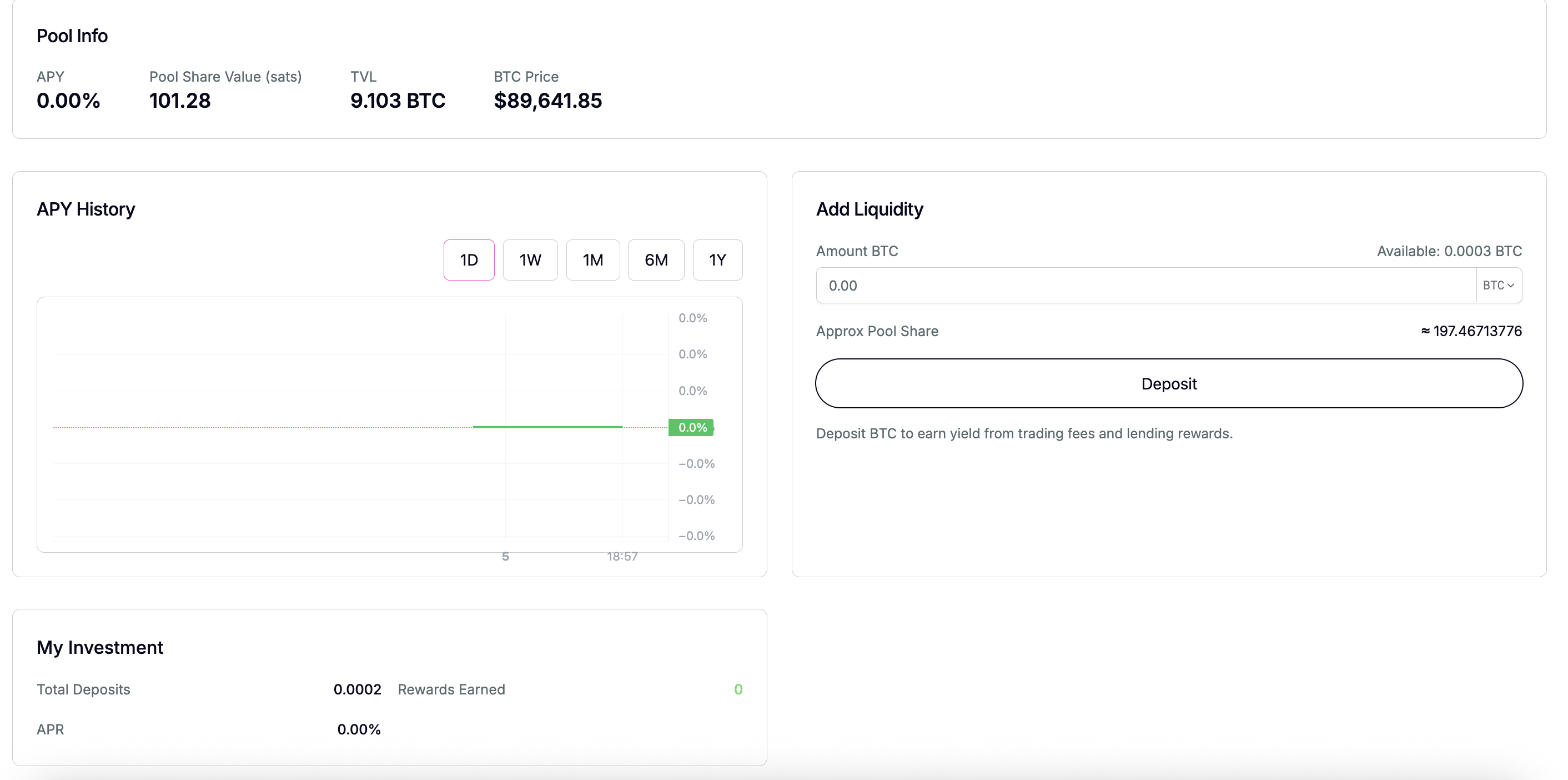The width and height of the screenshot is (1568, 780).
Task: Click the green Rewards Earned 0 value
Action: point(738,689)
